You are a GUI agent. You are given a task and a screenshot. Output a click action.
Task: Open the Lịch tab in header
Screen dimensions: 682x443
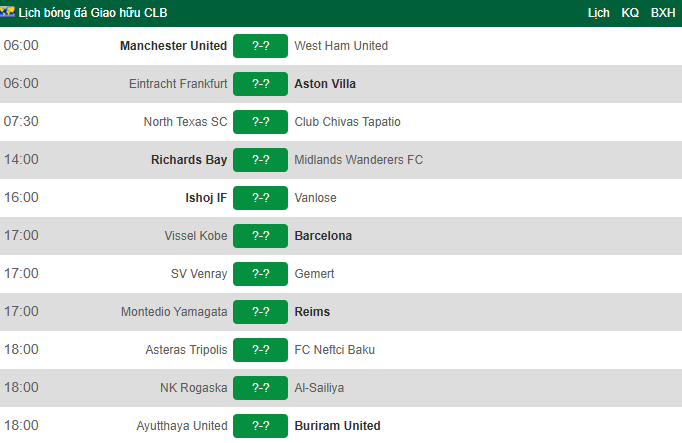[x=598, y=13]
